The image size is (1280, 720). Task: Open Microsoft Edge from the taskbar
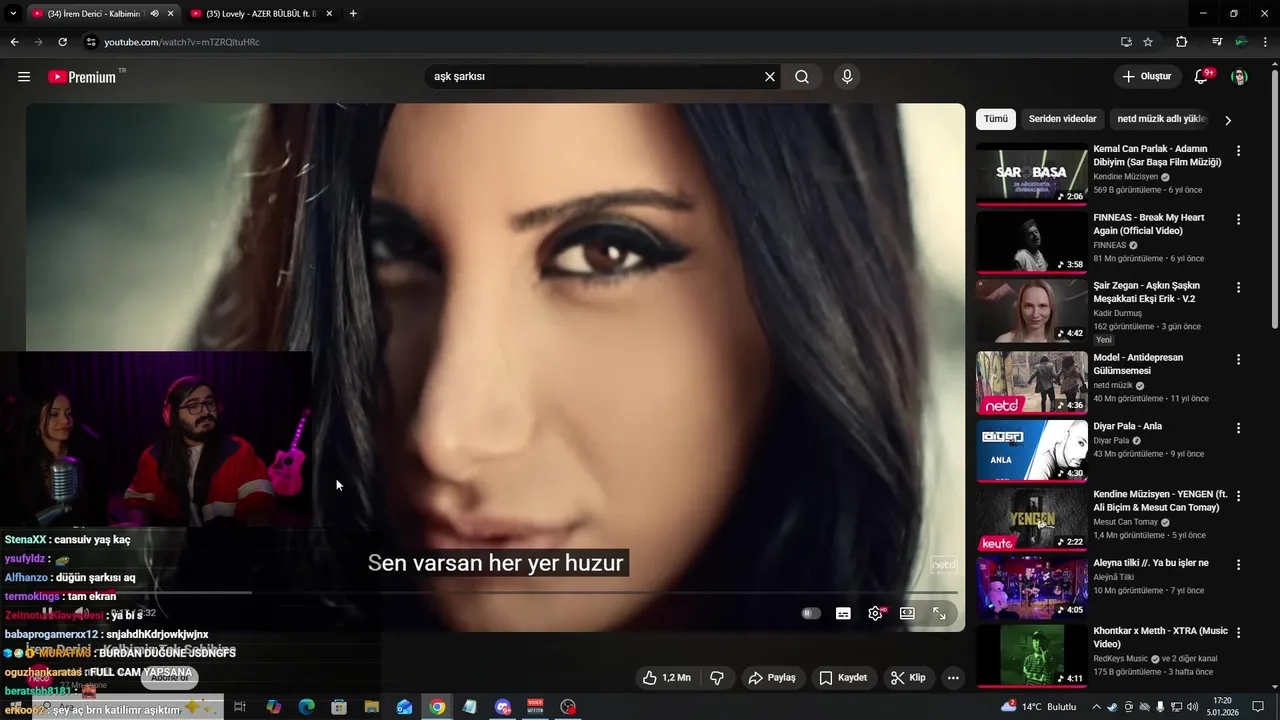click(306, 707)
